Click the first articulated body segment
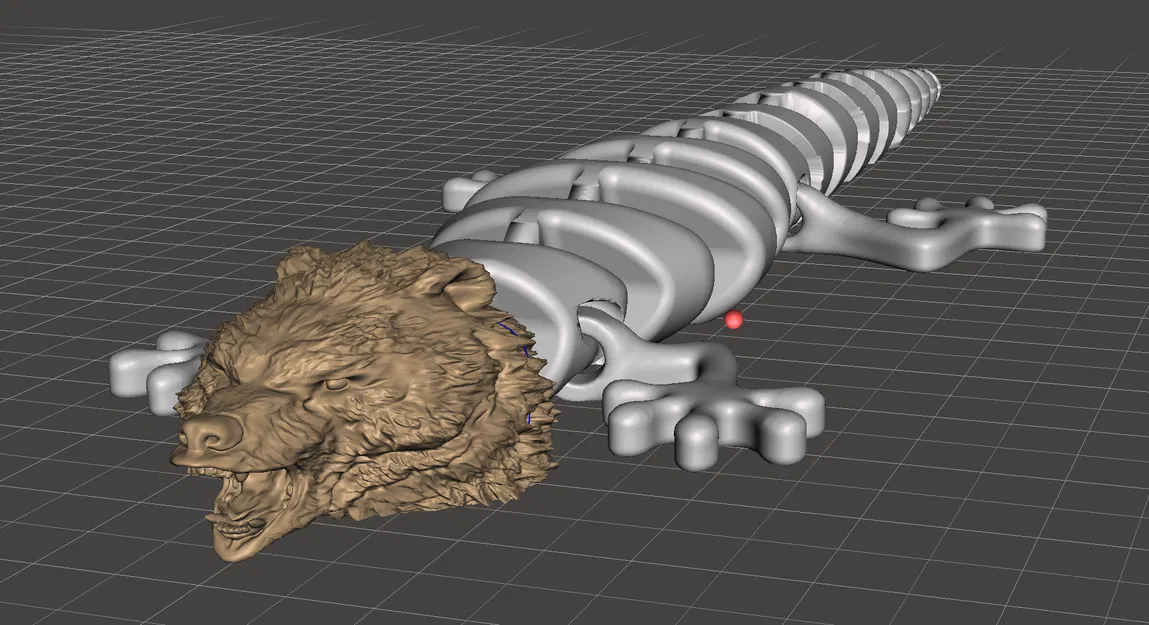Screen dimensions: 1149x625 pos(560,280)
